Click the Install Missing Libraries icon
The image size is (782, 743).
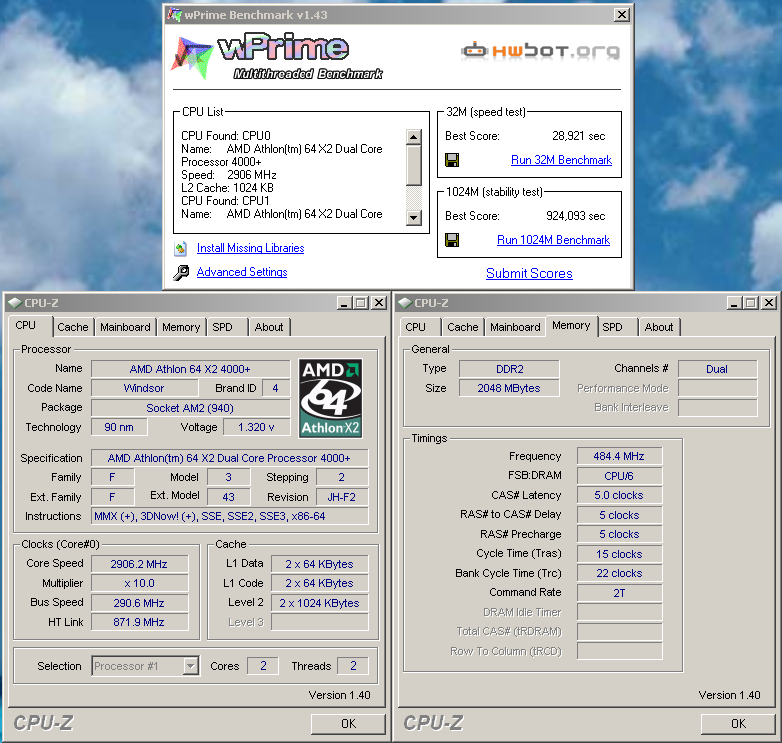pos(181,248)
